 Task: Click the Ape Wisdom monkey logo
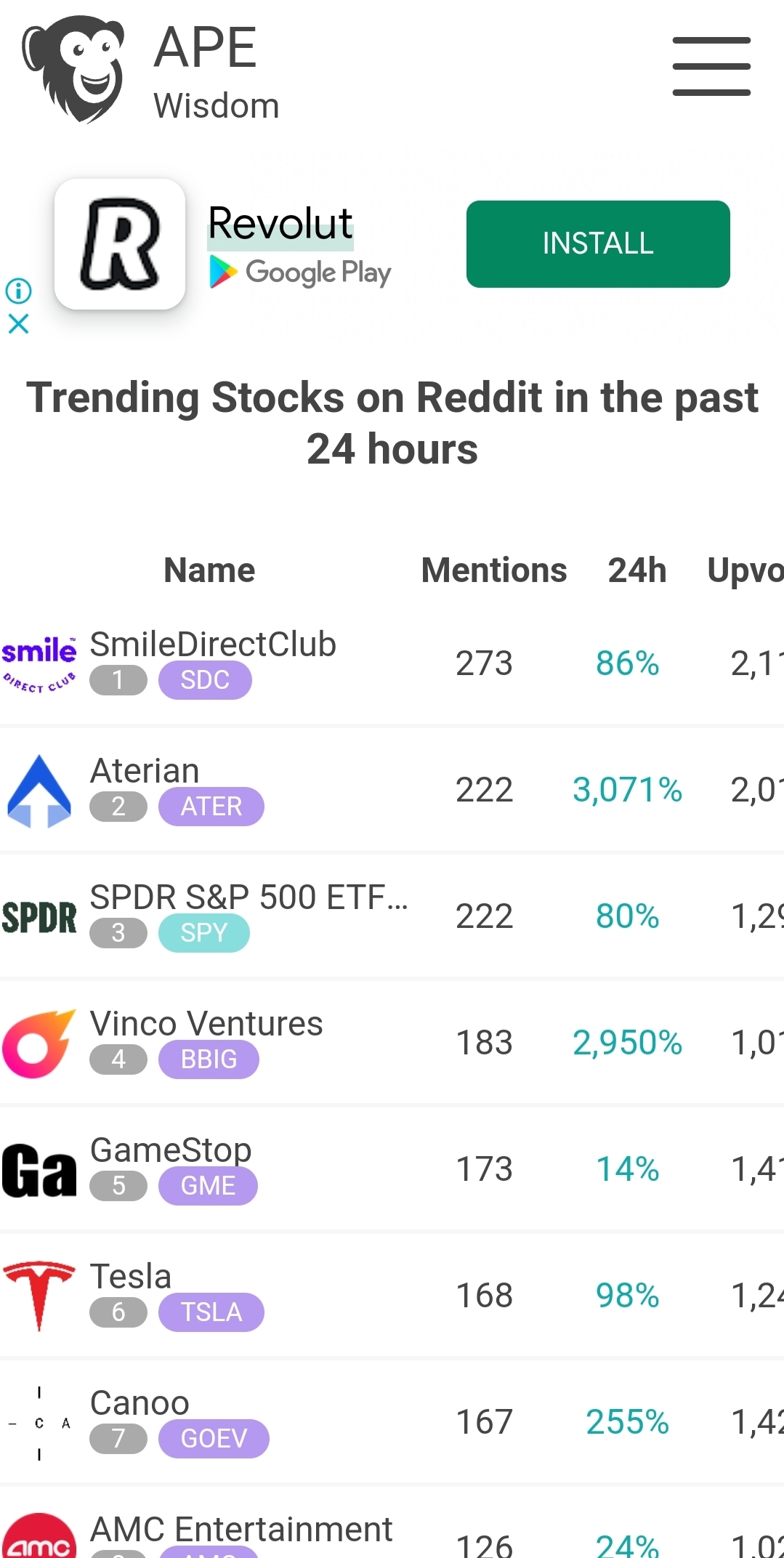tap(73, 69)
